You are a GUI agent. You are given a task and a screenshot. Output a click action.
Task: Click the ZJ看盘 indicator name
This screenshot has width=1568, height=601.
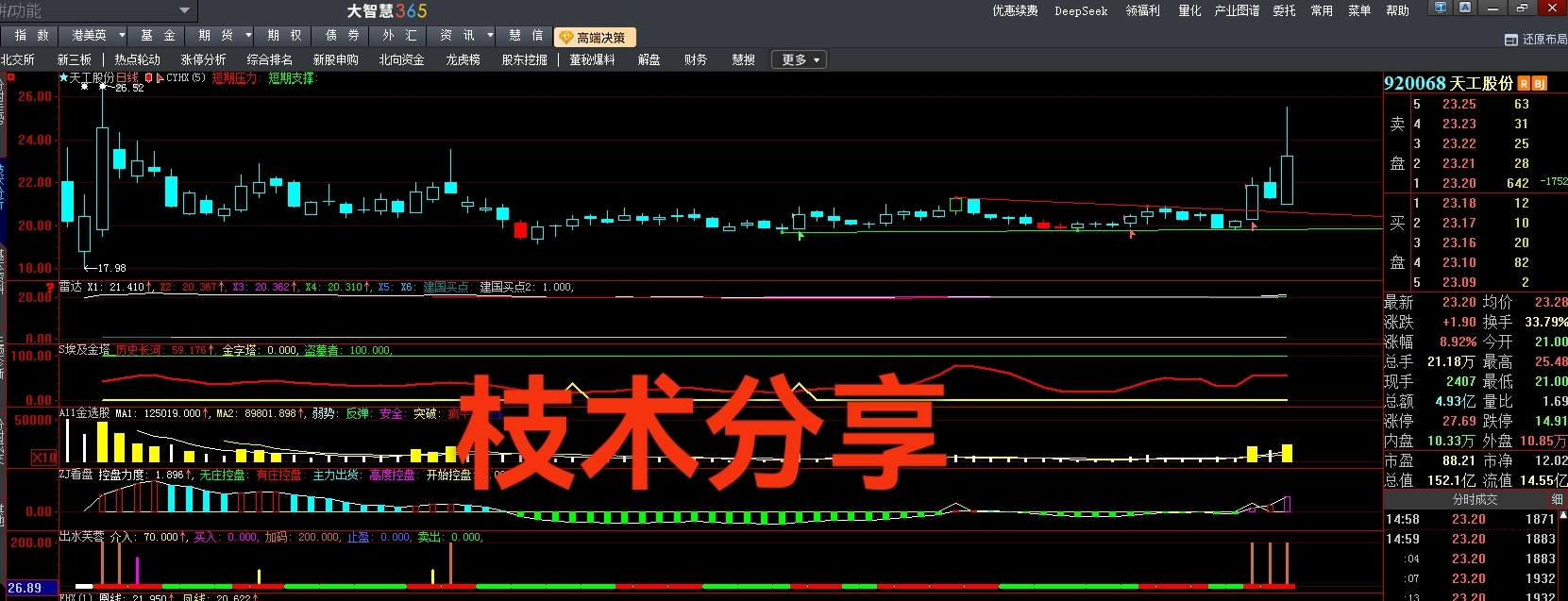(x=76, y=475)
